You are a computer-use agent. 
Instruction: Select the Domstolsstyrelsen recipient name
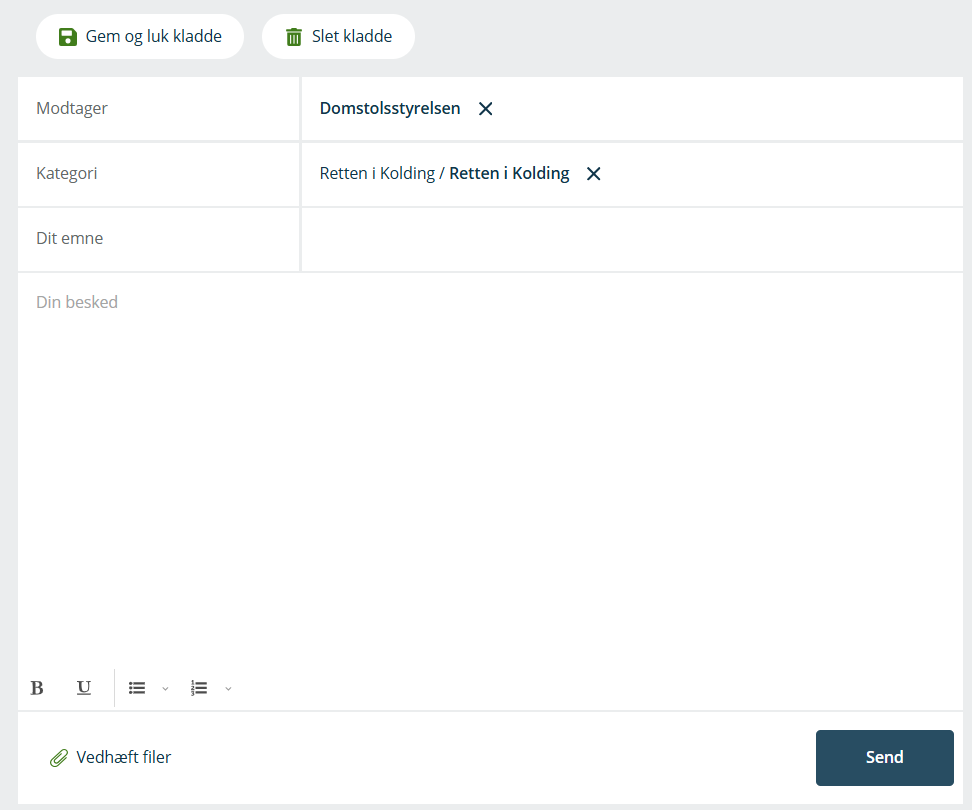[390, 109]
